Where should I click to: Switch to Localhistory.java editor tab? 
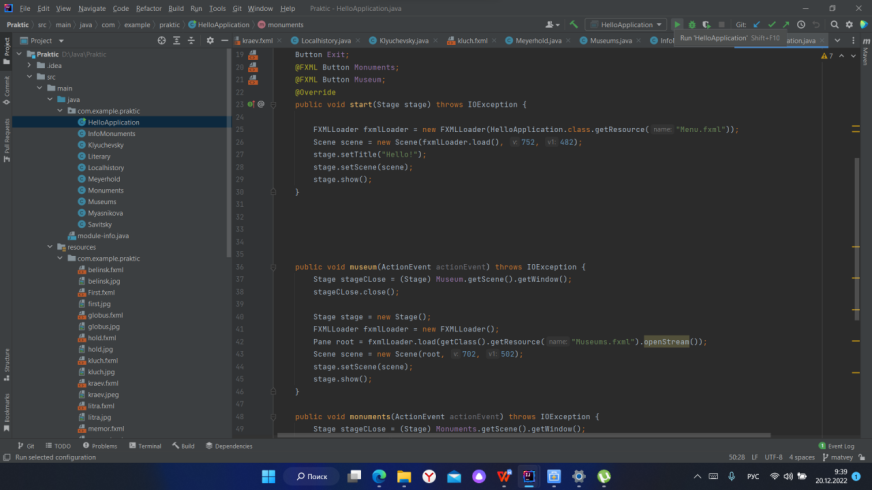coord(325,41)
